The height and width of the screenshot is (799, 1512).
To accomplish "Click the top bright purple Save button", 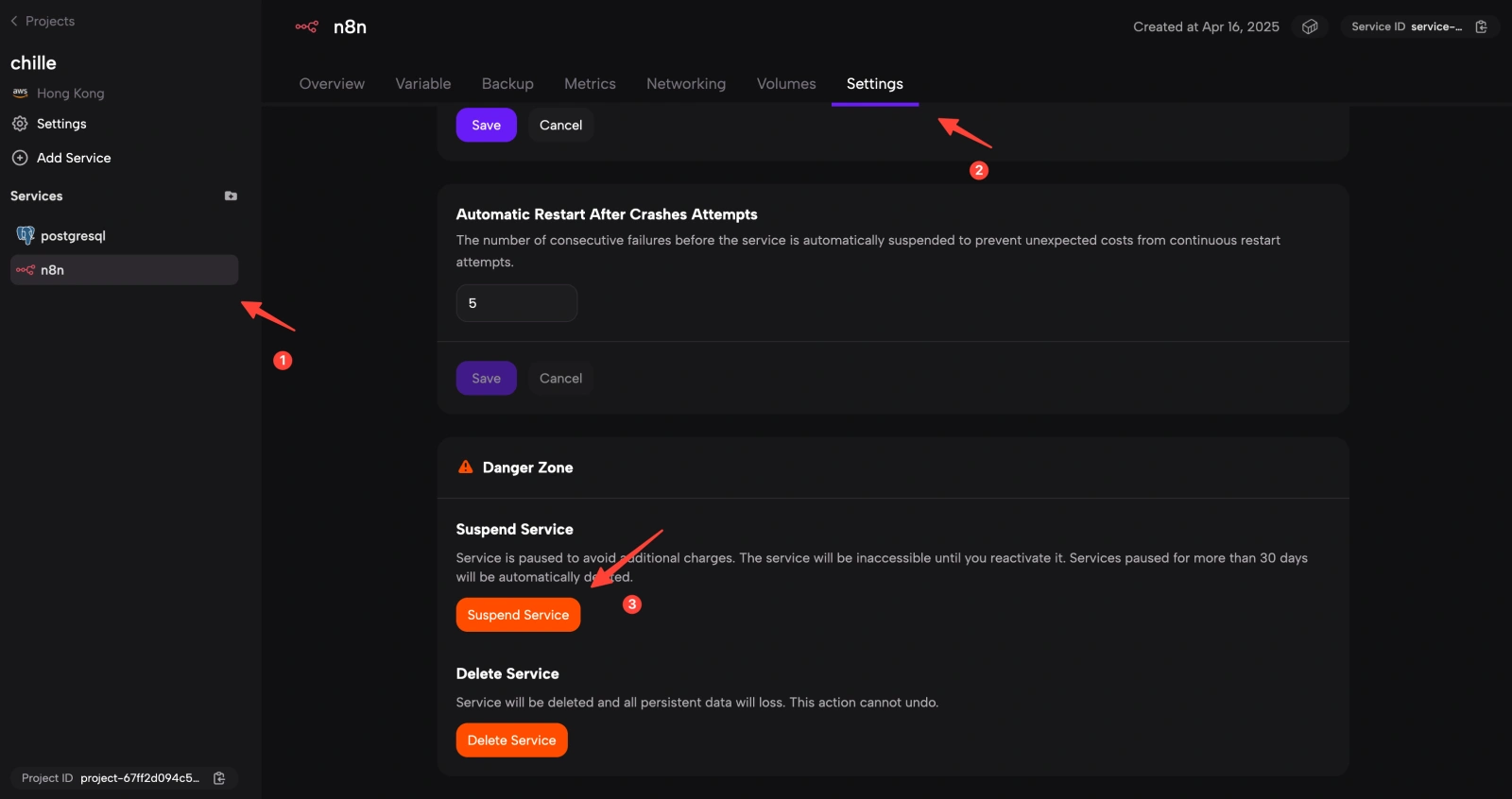I will click(487, 125).
